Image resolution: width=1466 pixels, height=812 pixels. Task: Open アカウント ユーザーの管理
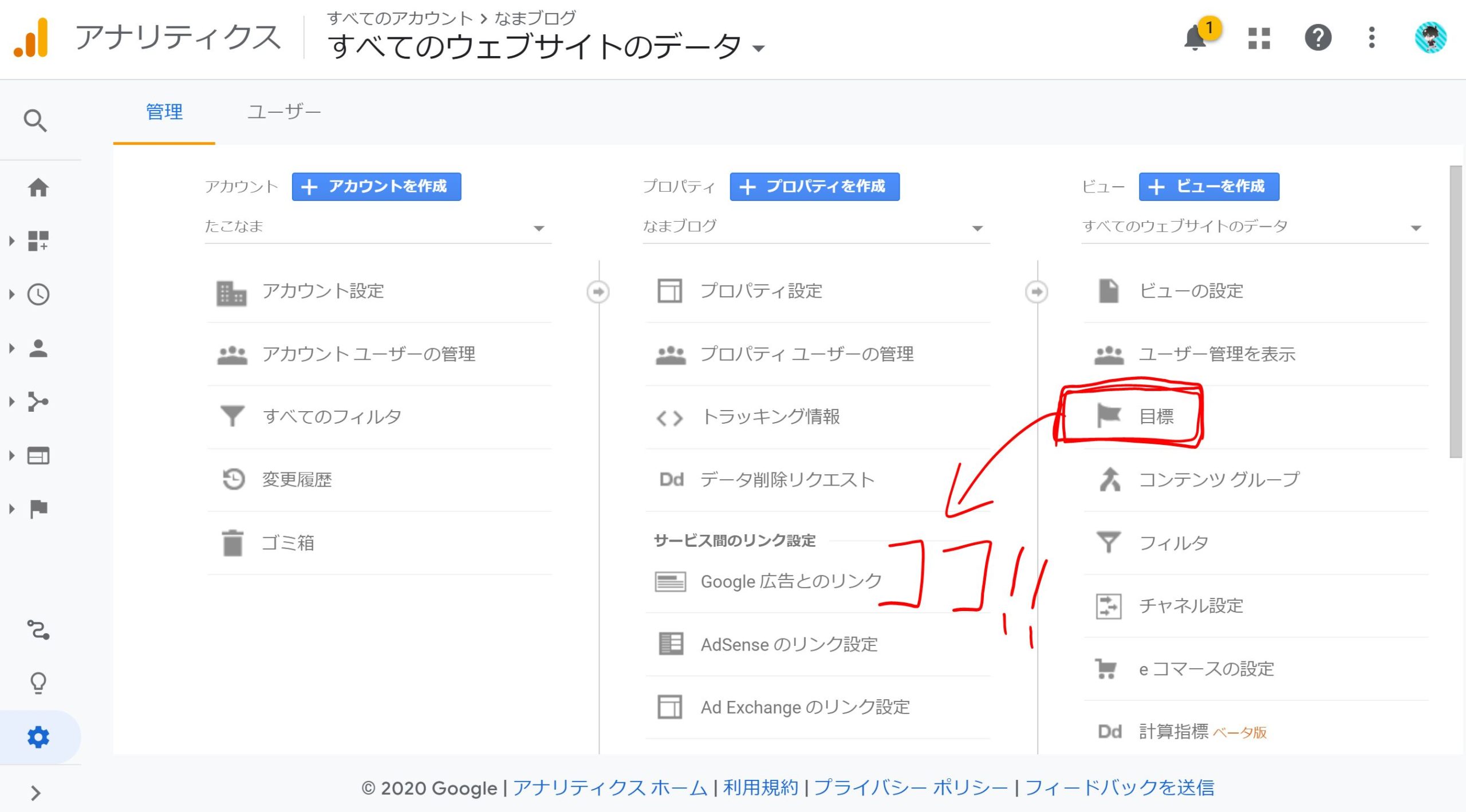pos(379,354)
